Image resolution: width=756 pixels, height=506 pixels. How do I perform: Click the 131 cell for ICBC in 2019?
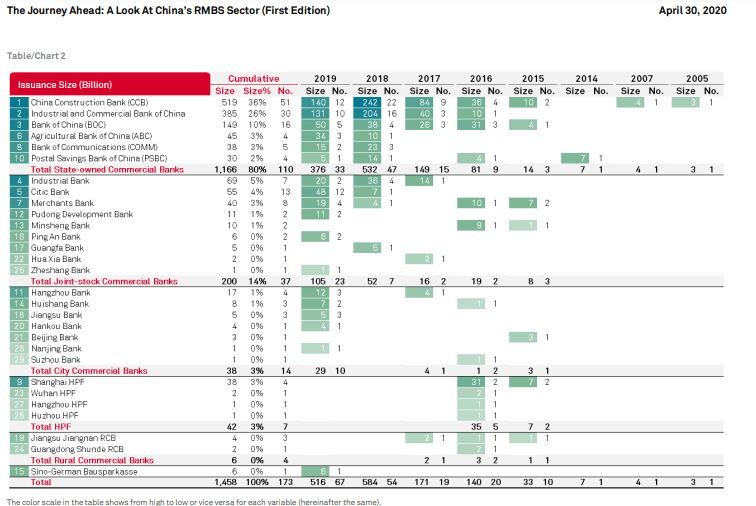pos(317,113)
